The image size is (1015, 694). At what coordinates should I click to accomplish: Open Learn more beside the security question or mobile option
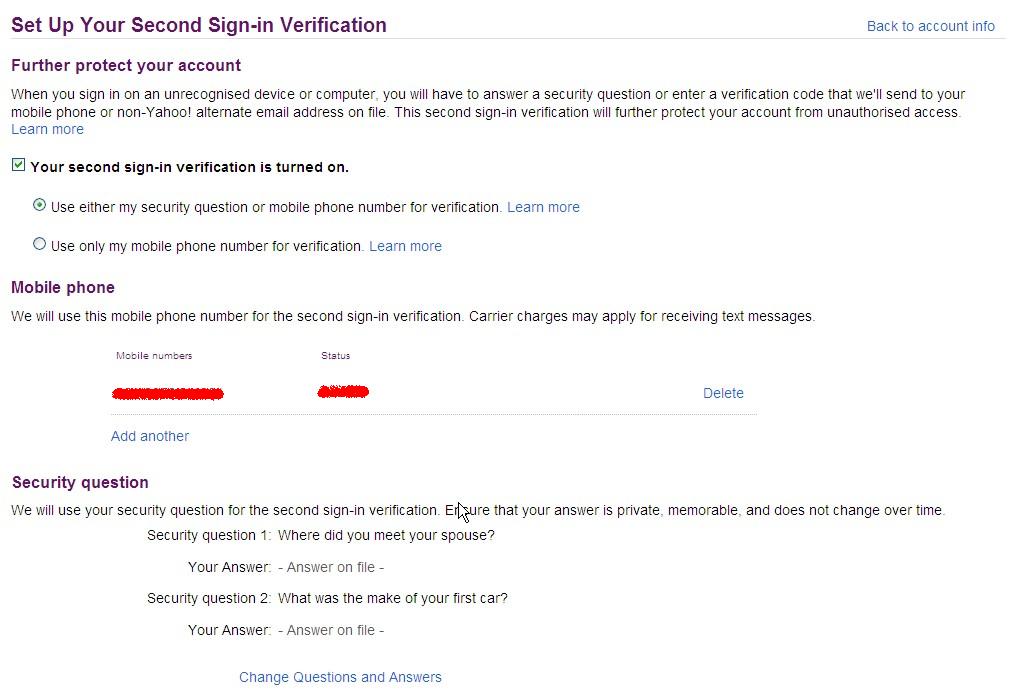(543, 207)
